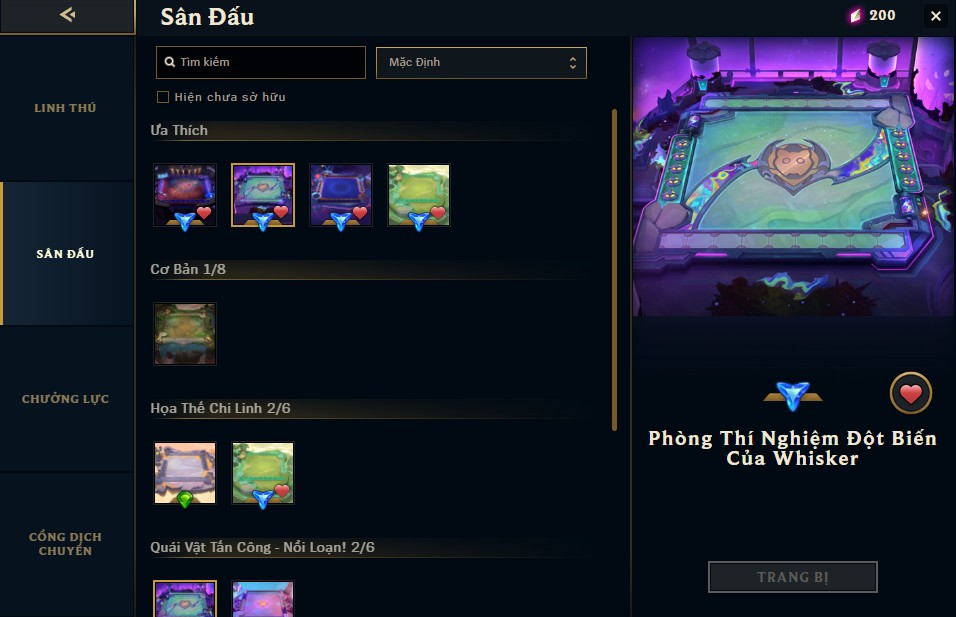956x617 pixels.
Task: Click the blue star-shard tier icon under preview
Action: 793,396
